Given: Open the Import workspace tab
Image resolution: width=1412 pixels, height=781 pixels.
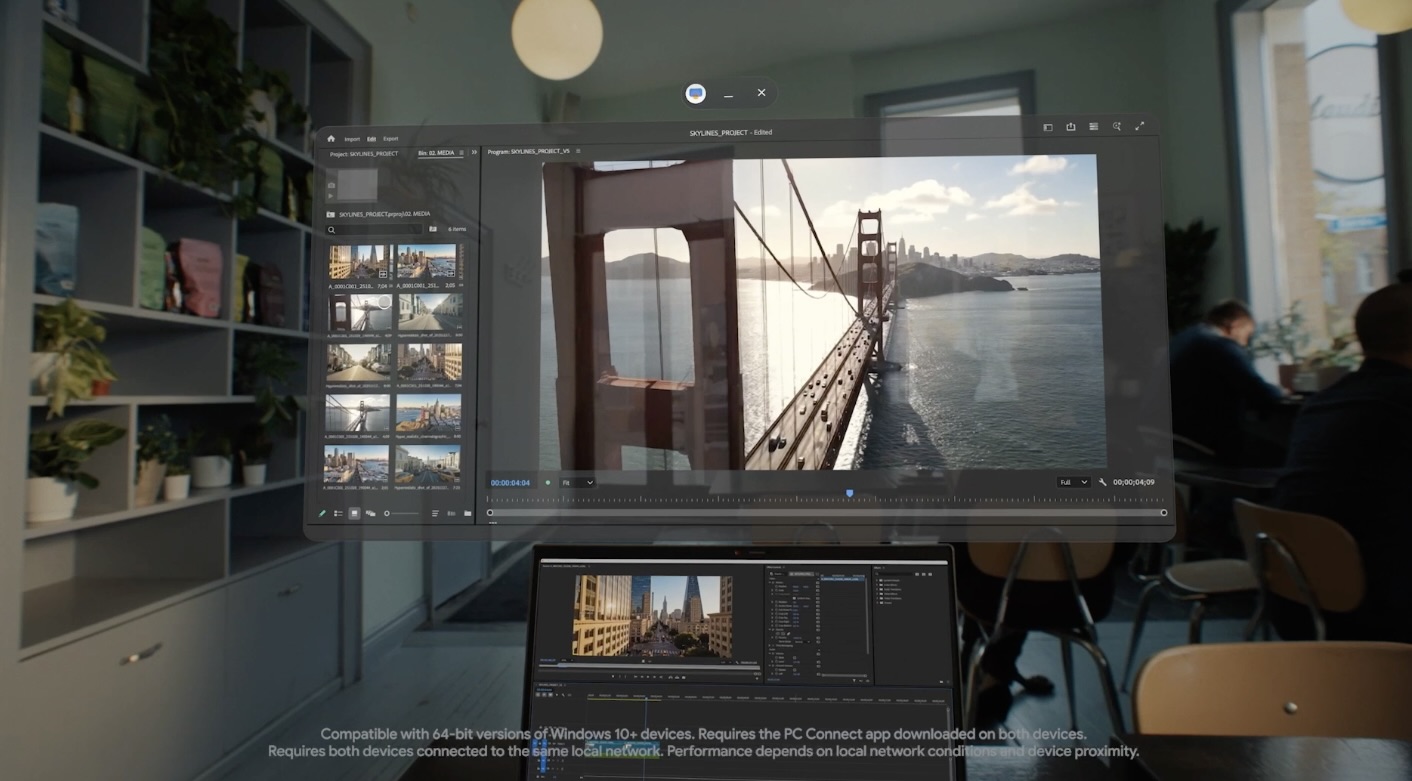Looking at the screenshot, I should 352,139.
